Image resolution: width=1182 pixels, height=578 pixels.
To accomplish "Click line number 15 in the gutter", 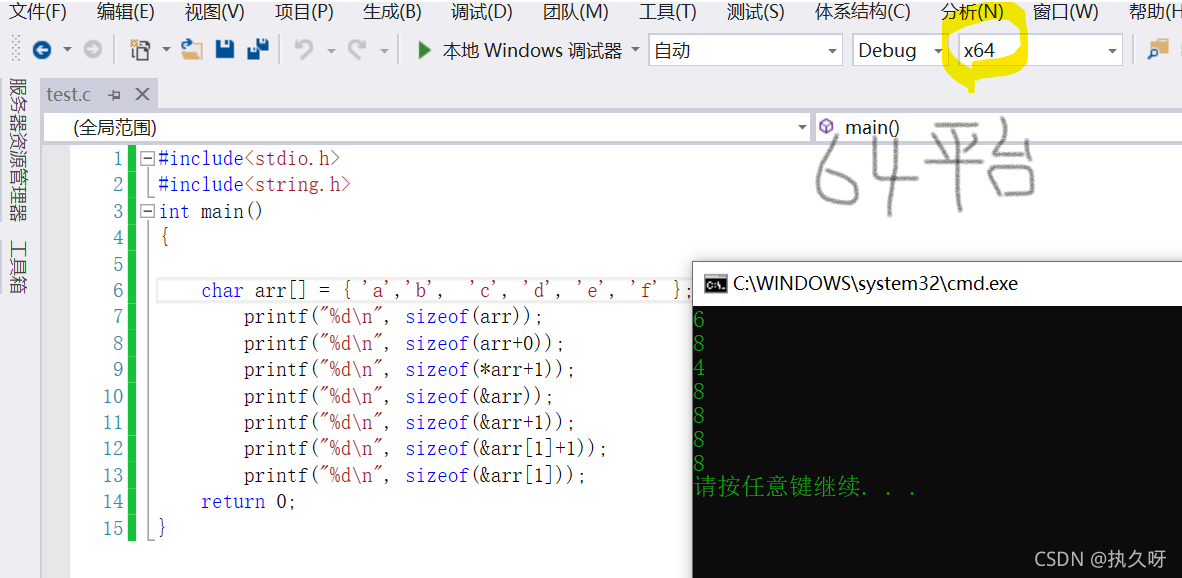I will (x=113, y=528).
